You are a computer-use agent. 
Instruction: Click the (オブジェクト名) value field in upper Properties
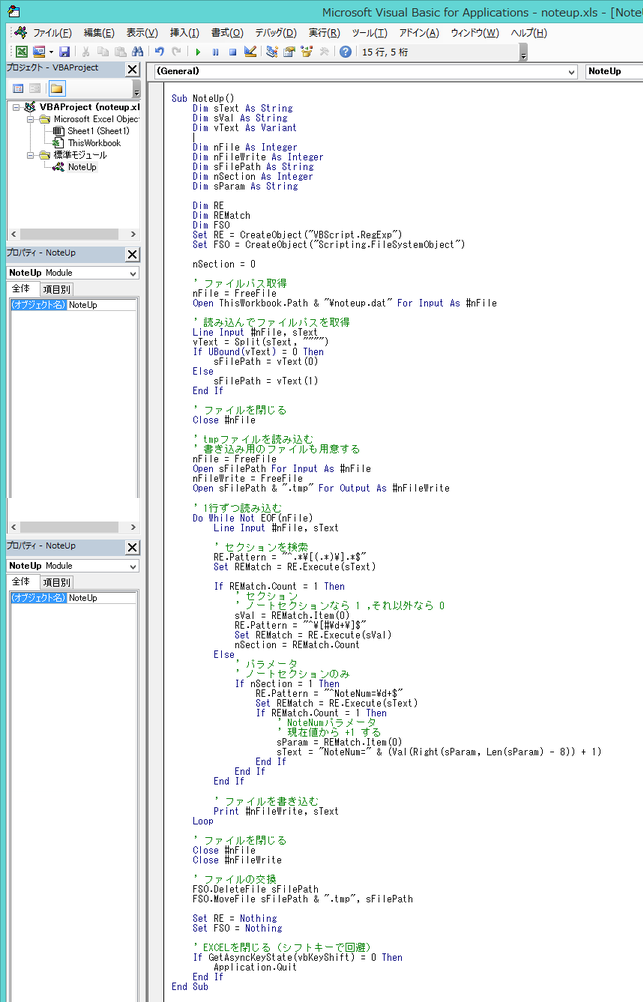(x=102, y=305)
